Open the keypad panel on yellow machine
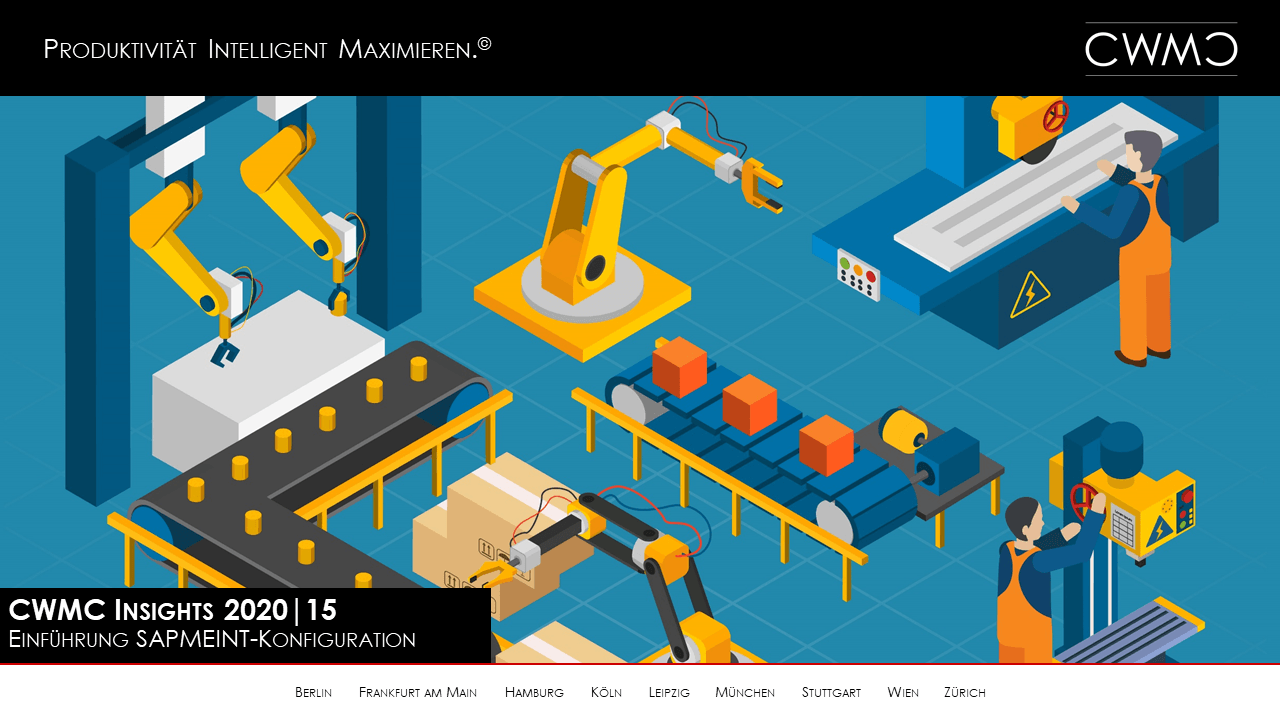This screenshot has width=1280, height=720. click(1122, 528)
